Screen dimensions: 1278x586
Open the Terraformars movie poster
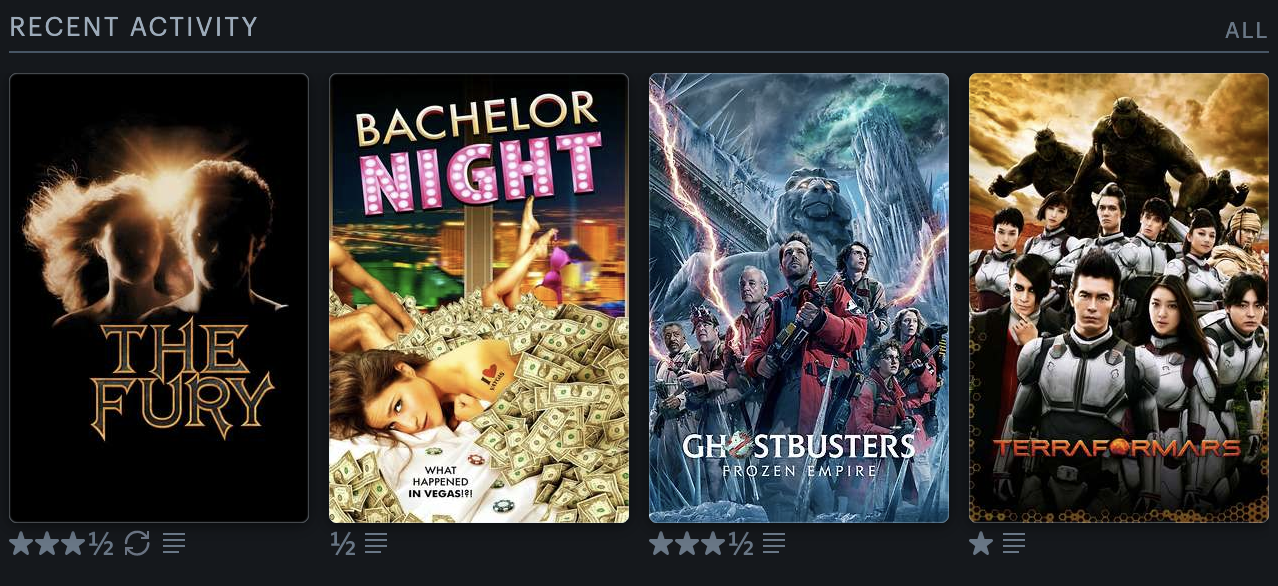point(1119,298)
